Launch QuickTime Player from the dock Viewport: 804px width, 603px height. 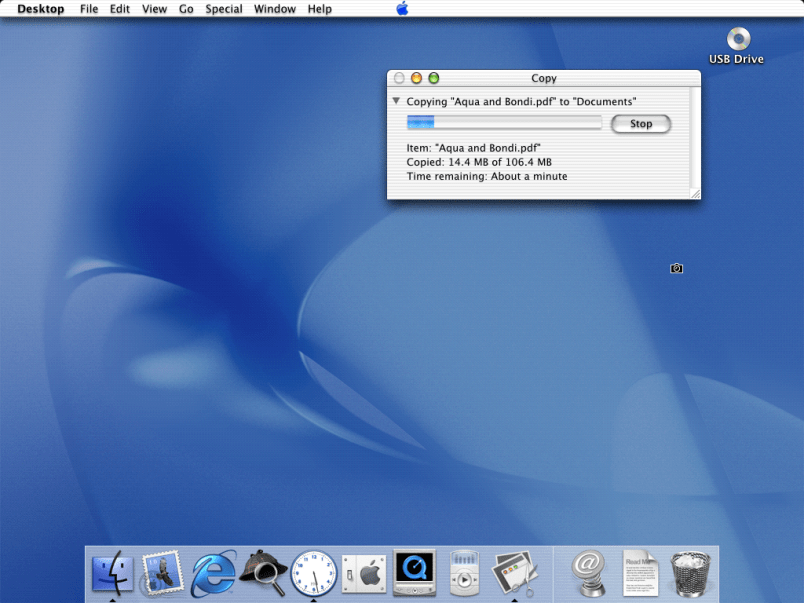click(x=414, y=574)
